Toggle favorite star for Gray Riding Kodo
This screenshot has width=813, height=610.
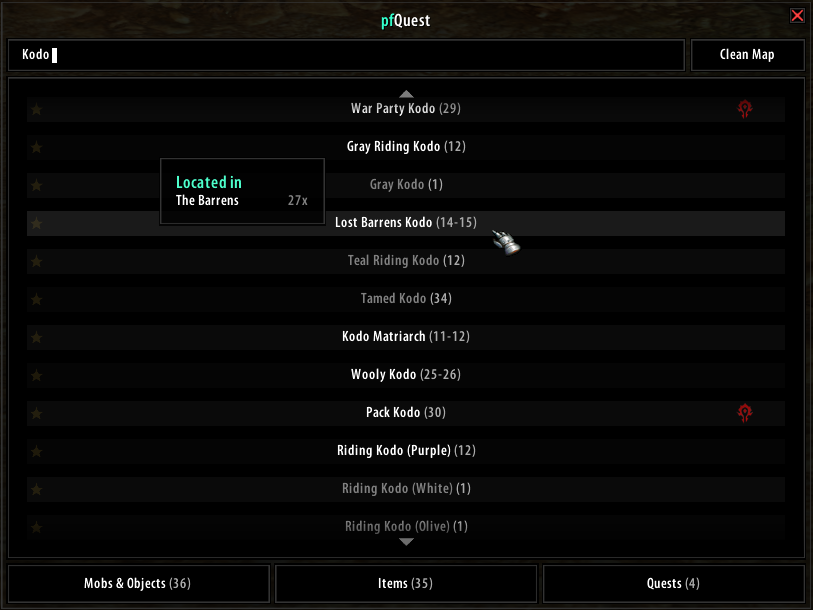tap(36, 147)
